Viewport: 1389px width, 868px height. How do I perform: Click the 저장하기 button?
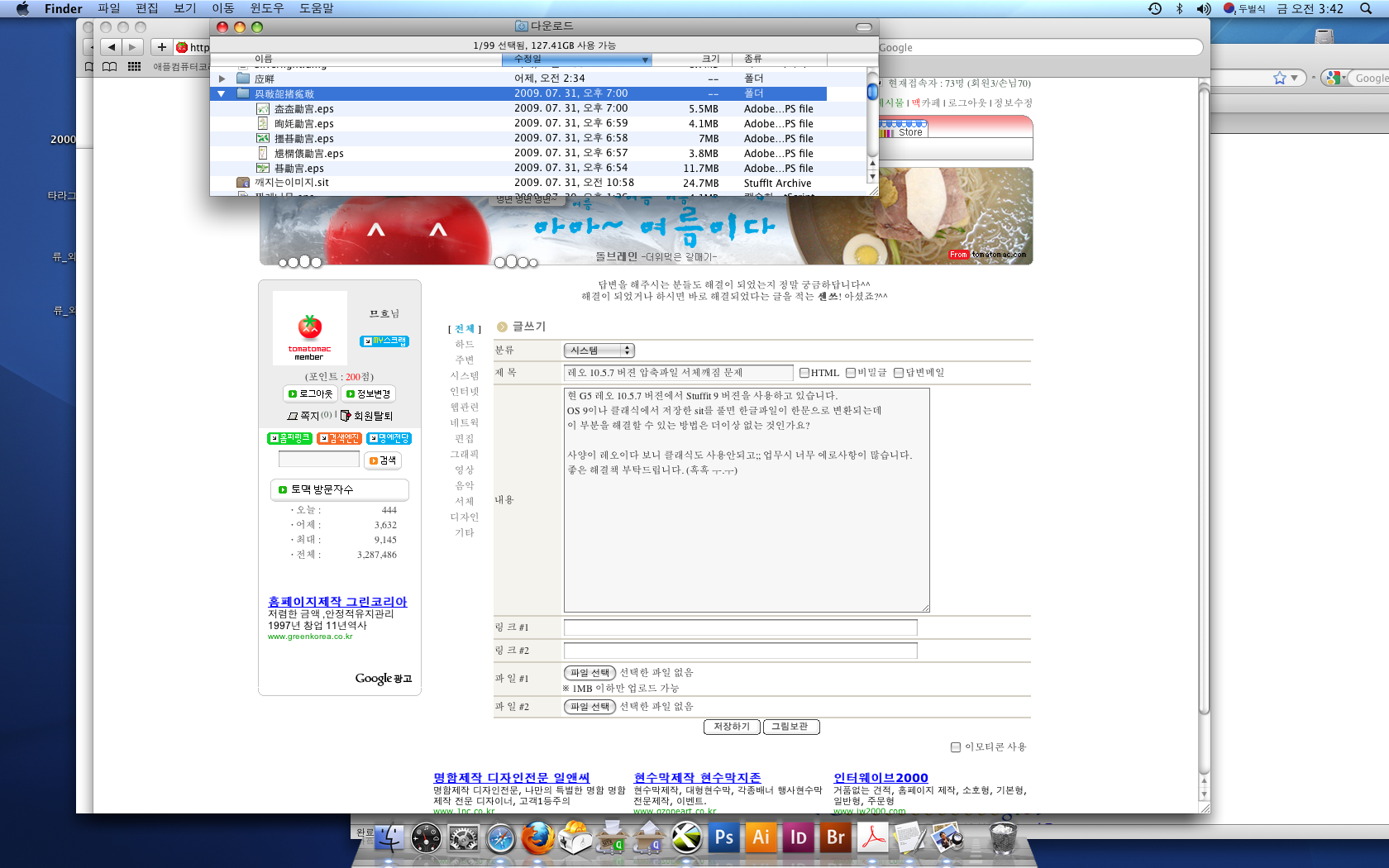tap(732, 727)
